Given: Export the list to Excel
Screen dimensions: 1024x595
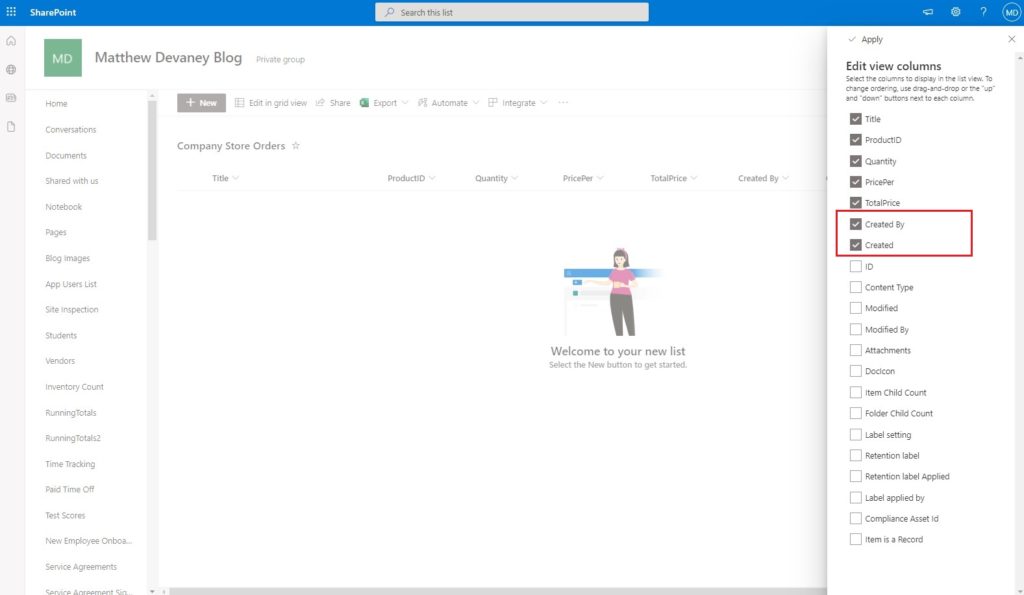Looking at the screenshot, I should point(380,102).
